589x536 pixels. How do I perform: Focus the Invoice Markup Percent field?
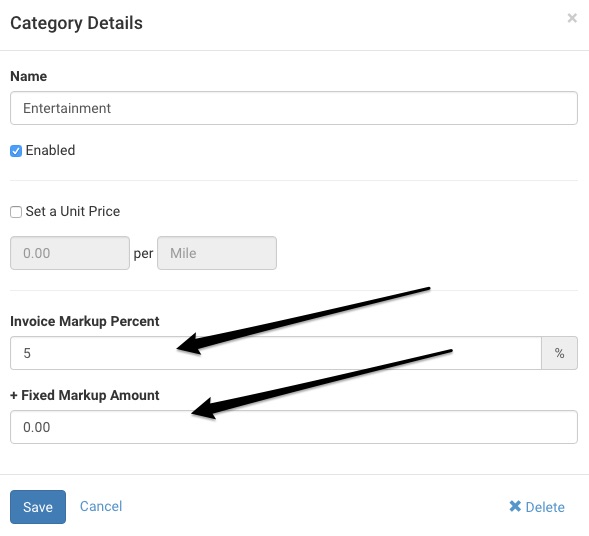(276, 353)
